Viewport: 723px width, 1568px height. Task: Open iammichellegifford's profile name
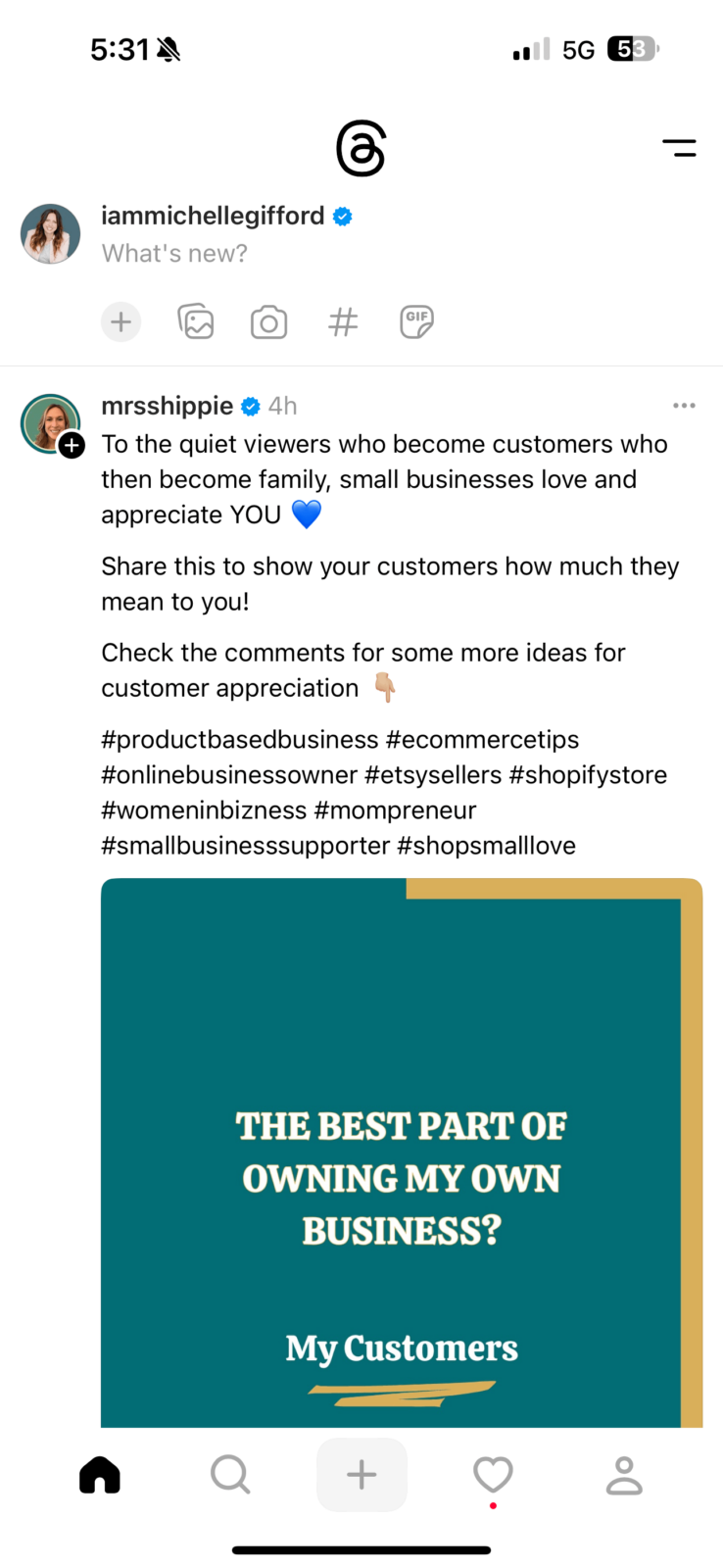coord(213,215)
